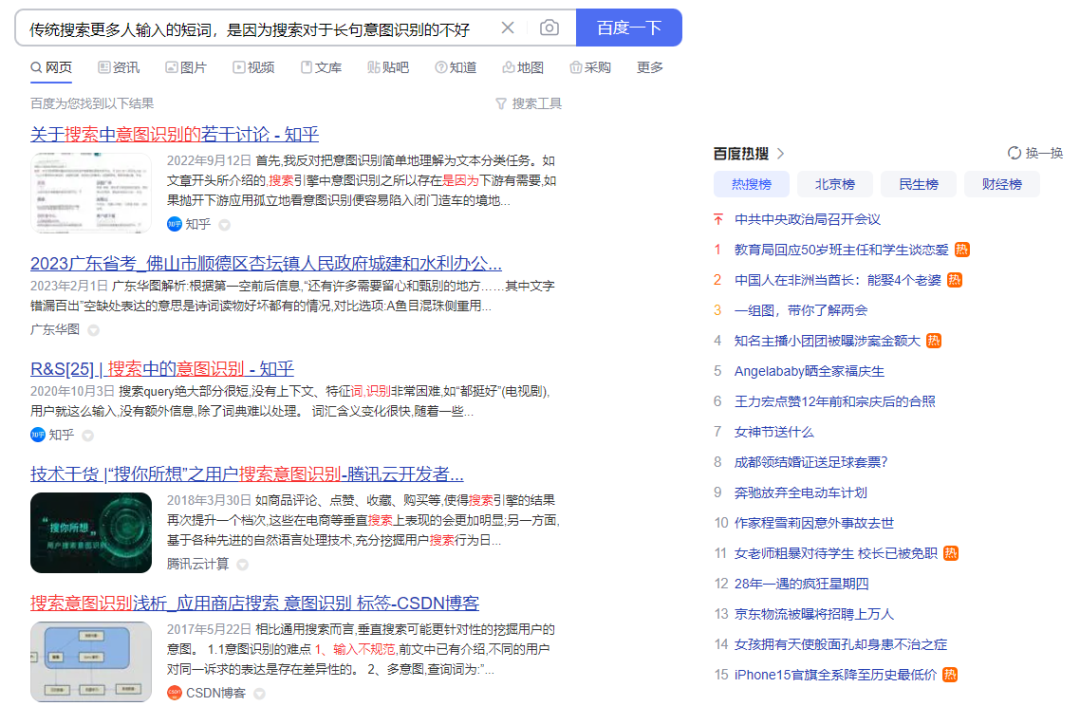Click the camera image search icon
1080x706 pixels.
pos(549,28)
